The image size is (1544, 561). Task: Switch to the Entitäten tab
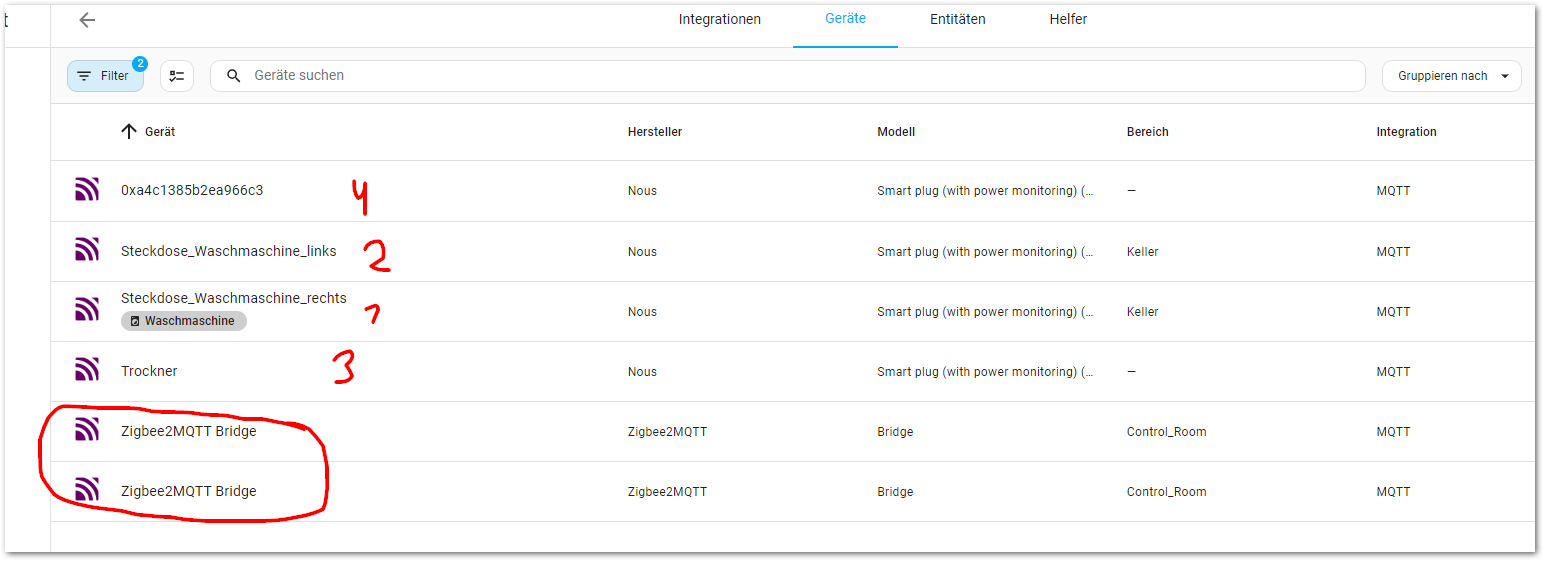(957, 20)
